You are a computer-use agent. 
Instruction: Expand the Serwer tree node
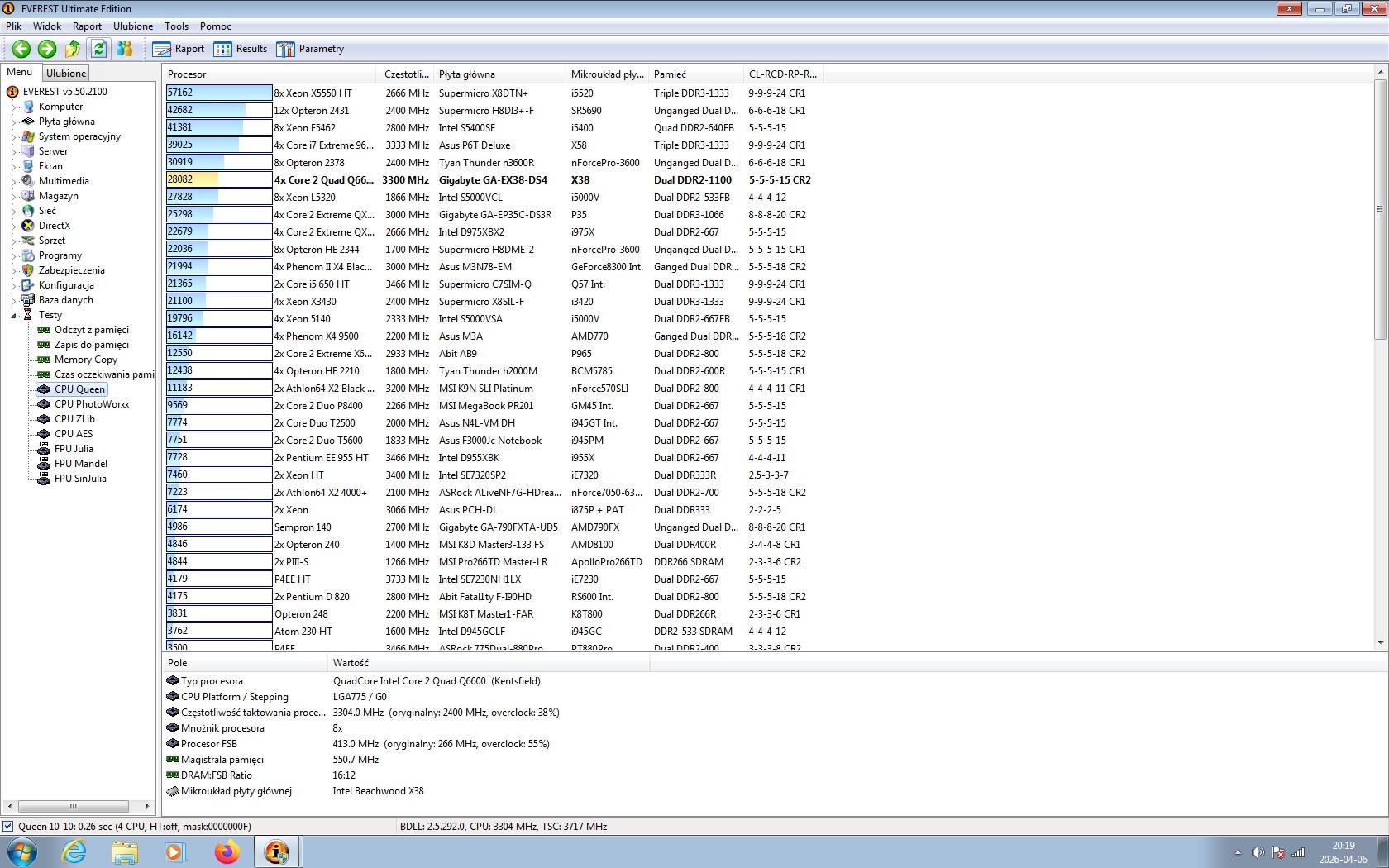coord(13,152)
